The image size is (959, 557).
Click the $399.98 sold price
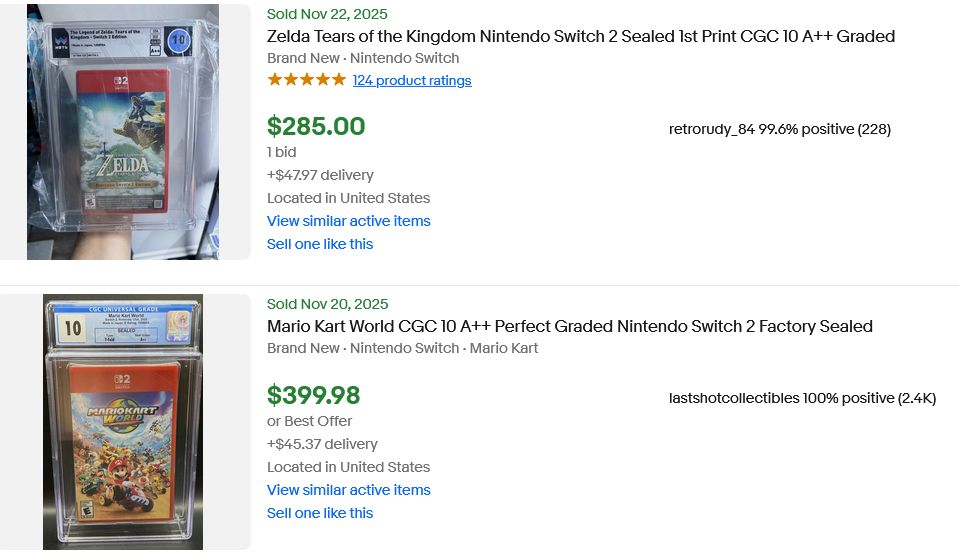pos(313,396)
